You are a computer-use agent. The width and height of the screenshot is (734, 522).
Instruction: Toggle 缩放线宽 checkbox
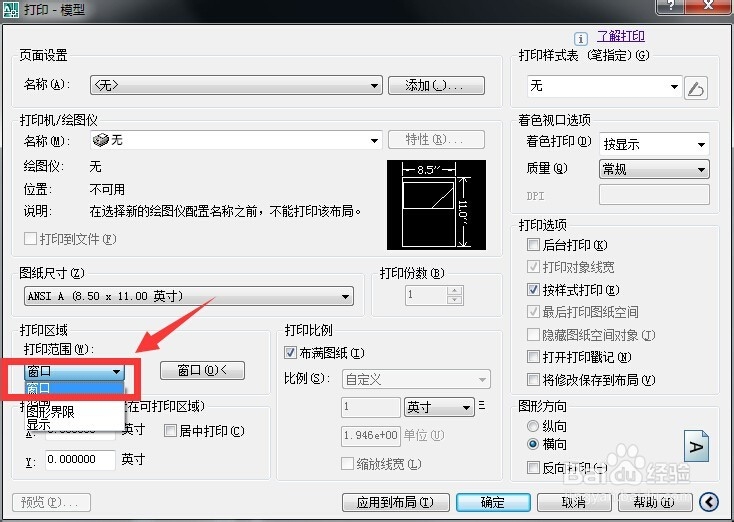click(x=347, y=463)
